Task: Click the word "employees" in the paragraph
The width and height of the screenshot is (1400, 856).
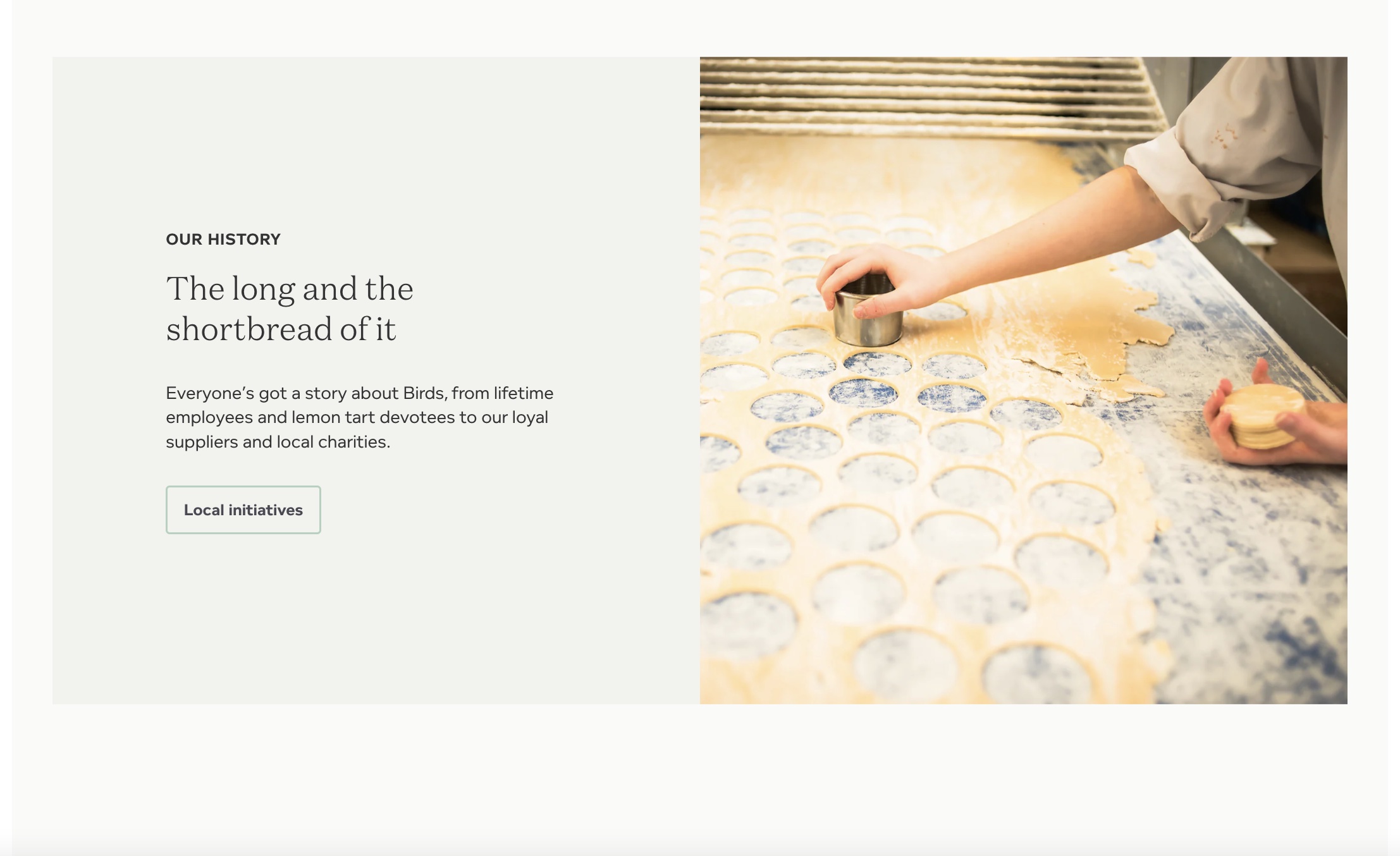Action: coord(209,417)
